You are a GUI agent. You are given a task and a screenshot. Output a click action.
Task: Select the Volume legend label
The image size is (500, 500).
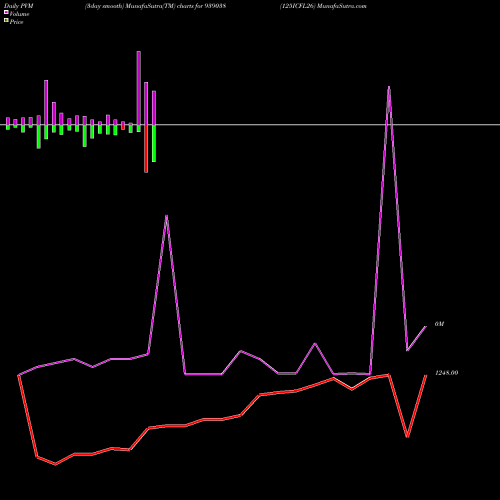(19, 14)
